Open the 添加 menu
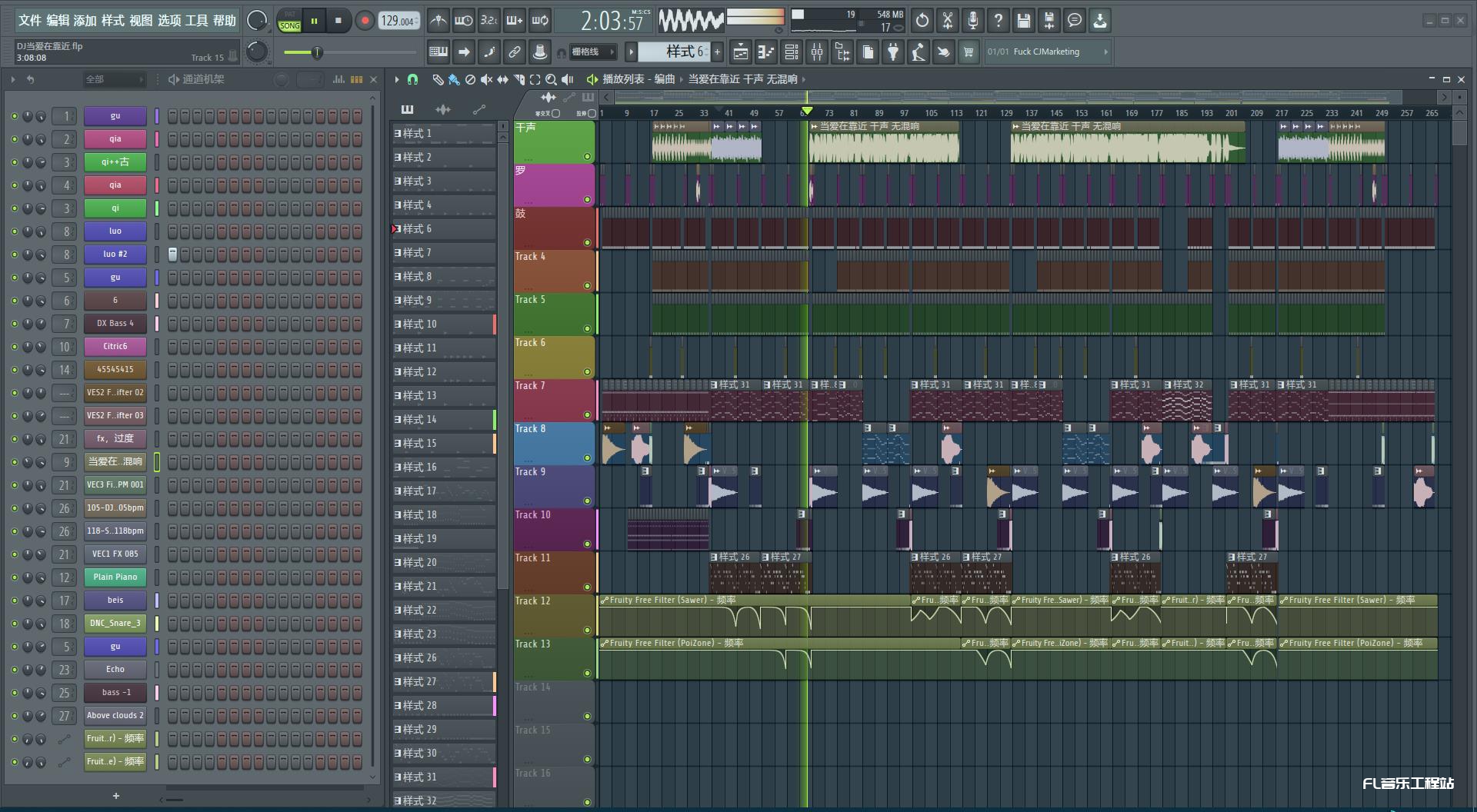The image size is (1477, 812). pyautogui.click(x=85, y=21)
